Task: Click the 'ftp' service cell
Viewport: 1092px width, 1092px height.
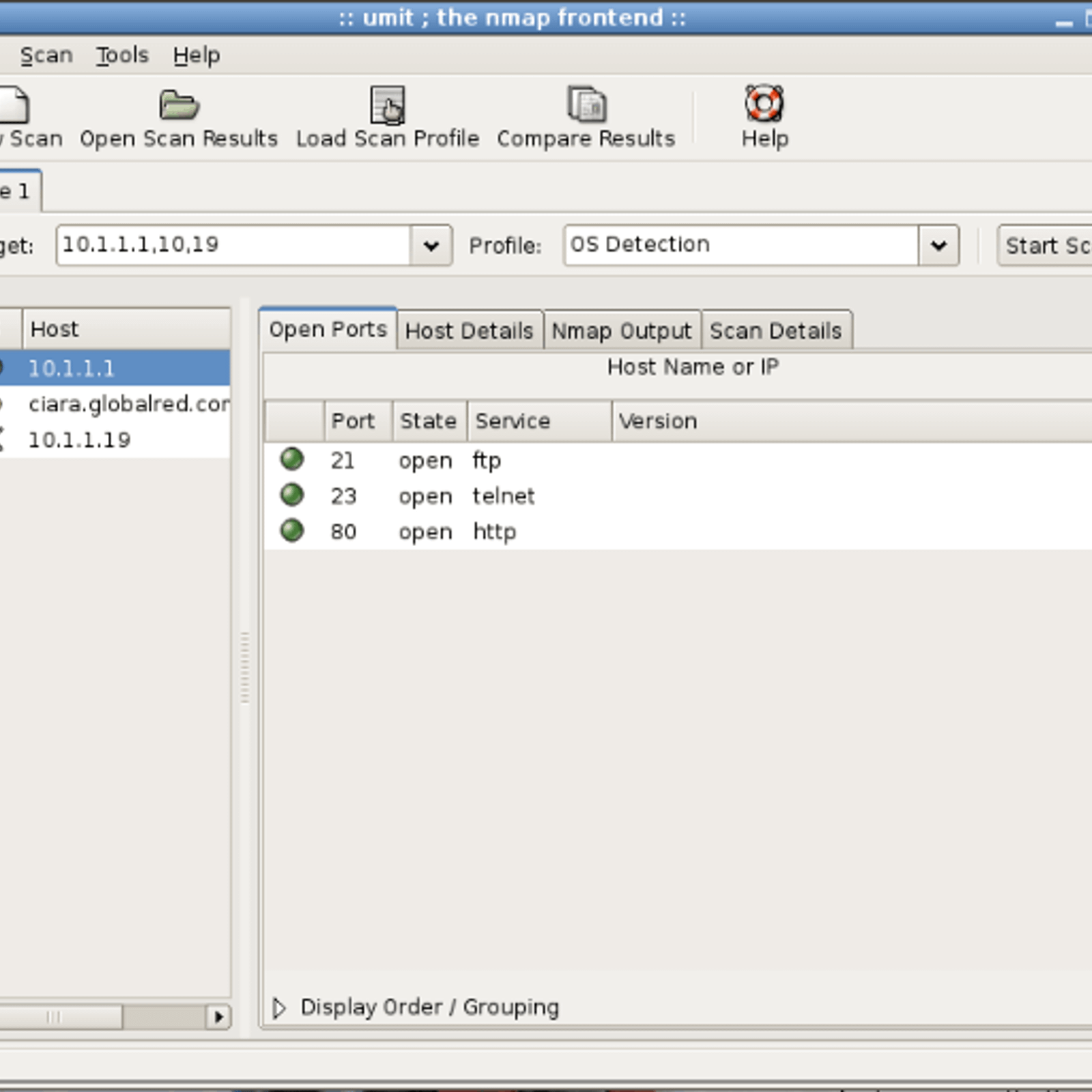Action: 487,461
